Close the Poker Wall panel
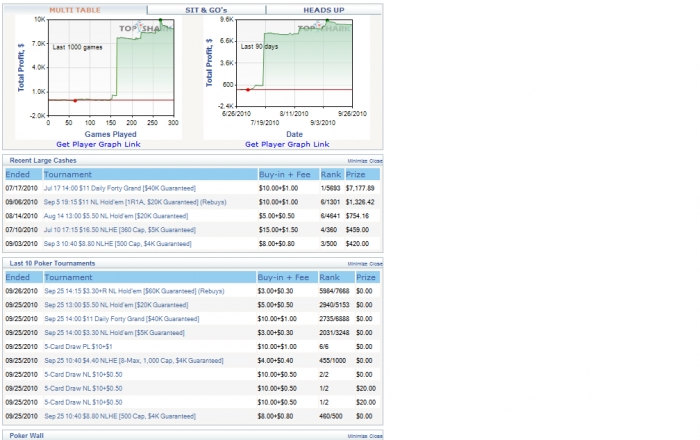The image size is (700, 440). click(376, 436)
